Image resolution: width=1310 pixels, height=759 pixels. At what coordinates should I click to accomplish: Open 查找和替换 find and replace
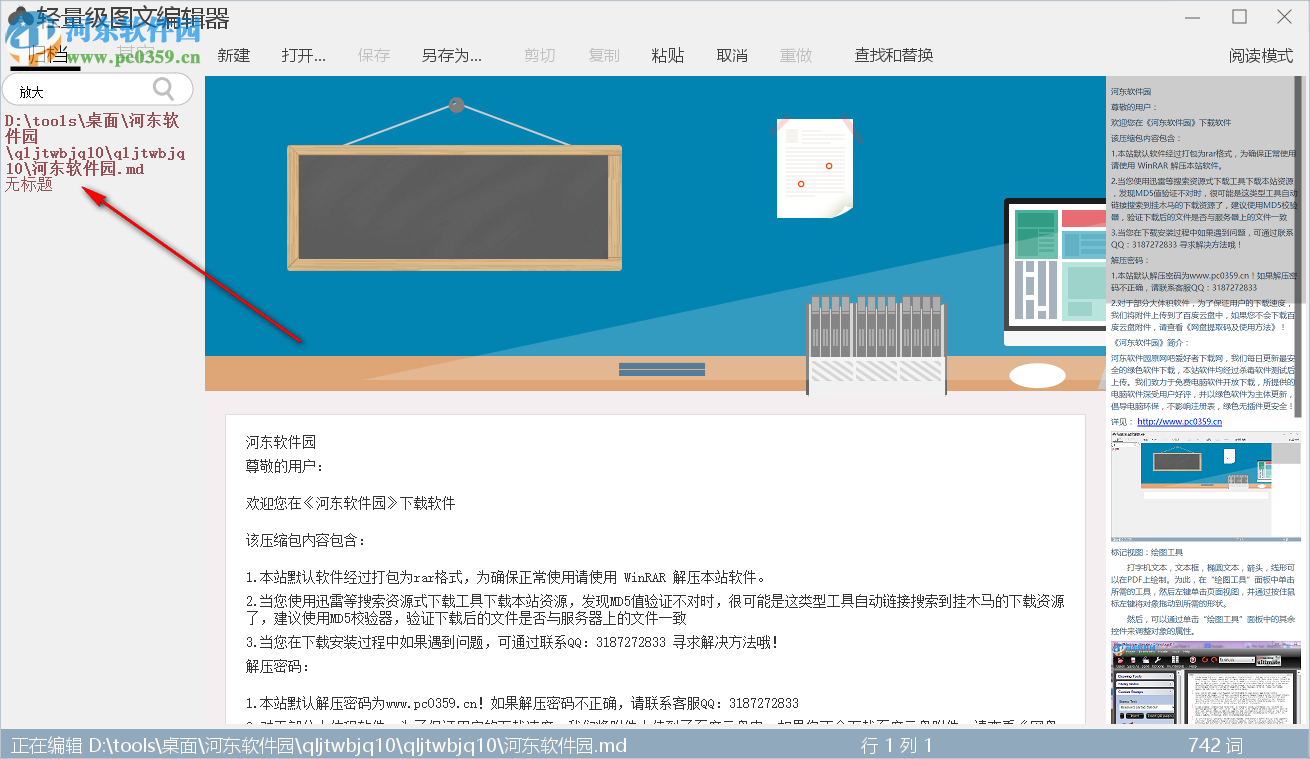pos(895,55)
